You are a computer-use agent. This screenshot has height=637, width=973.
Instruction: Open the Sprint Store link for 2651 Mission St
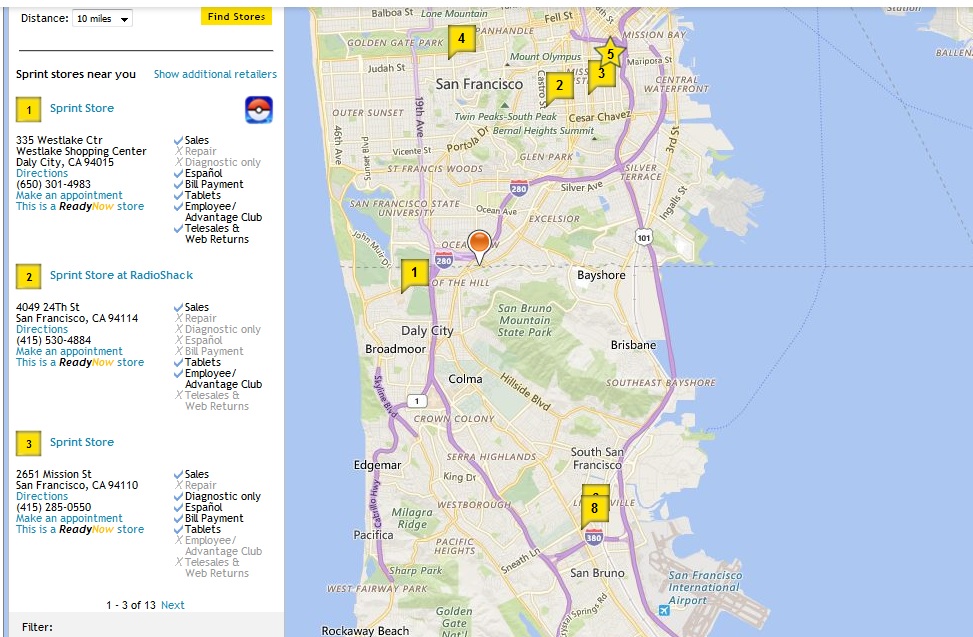click(82, 442)
